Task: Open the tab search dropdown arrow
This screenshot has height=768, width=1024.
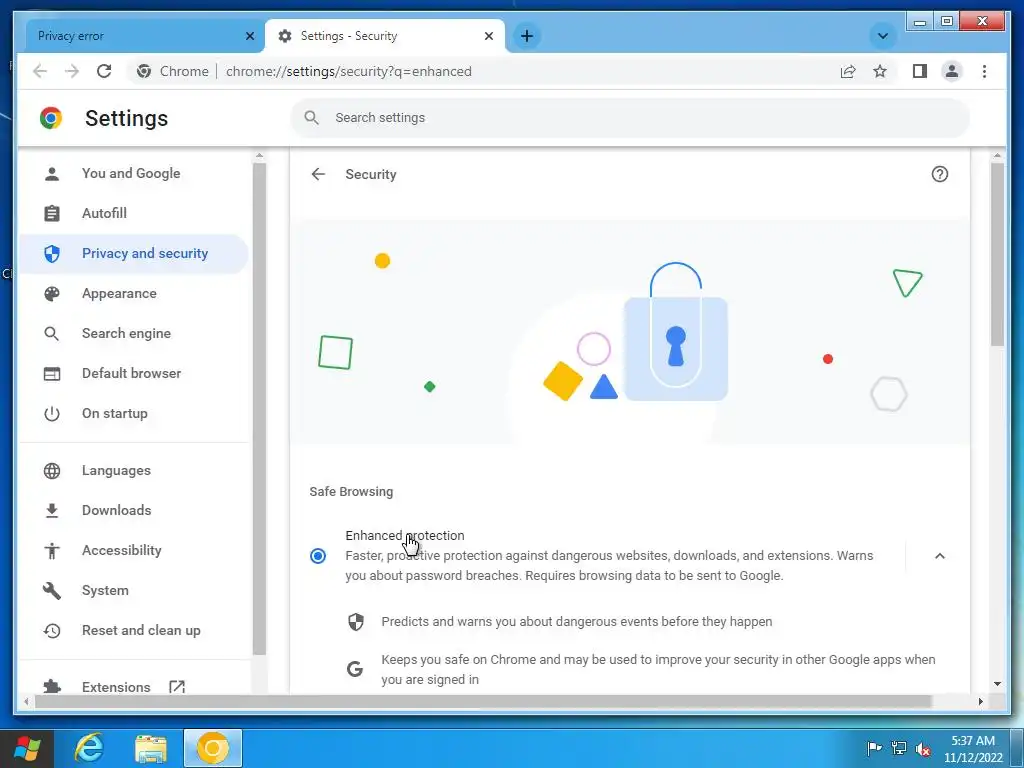Action: coord(882,36)
